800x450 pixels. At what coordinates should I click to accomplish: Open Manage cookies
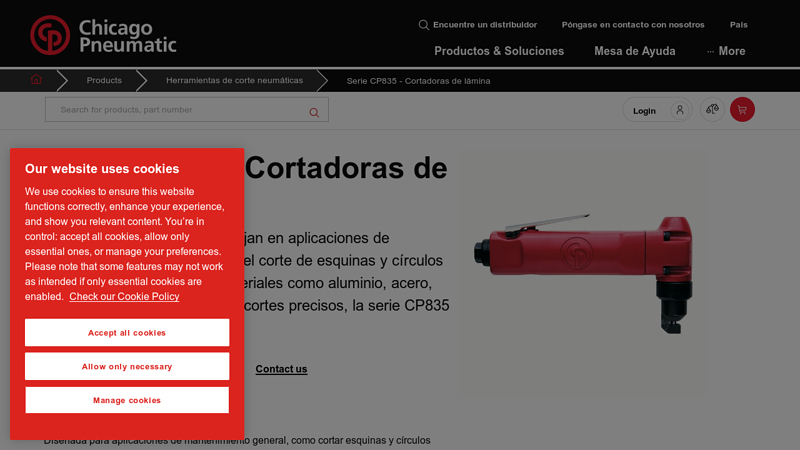[x=127, y=400]
